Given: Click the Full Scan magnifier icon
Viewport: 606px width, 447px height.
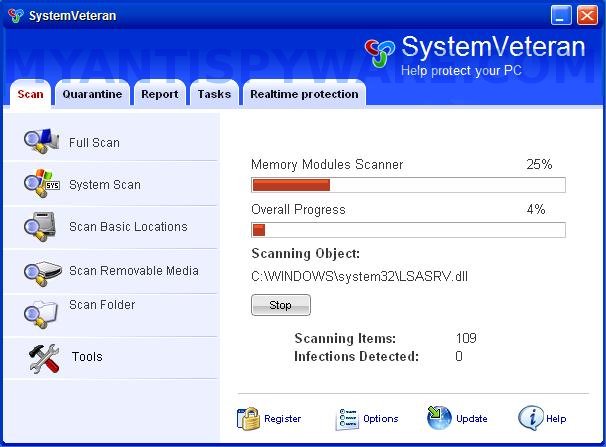Looking at the screenshot, I should click(x=41, y=141).
